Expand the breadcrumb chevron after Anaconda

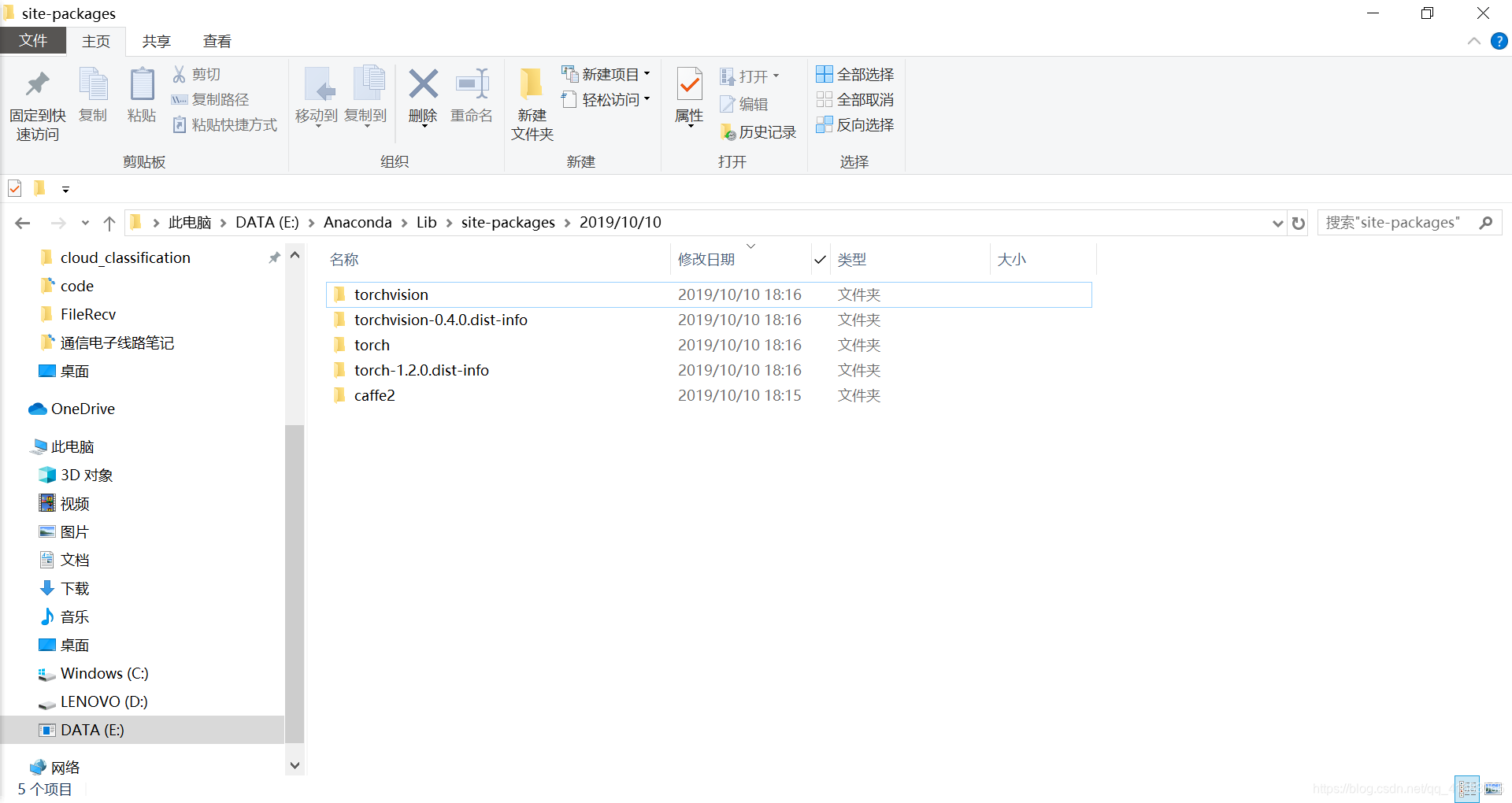point(404,223)
